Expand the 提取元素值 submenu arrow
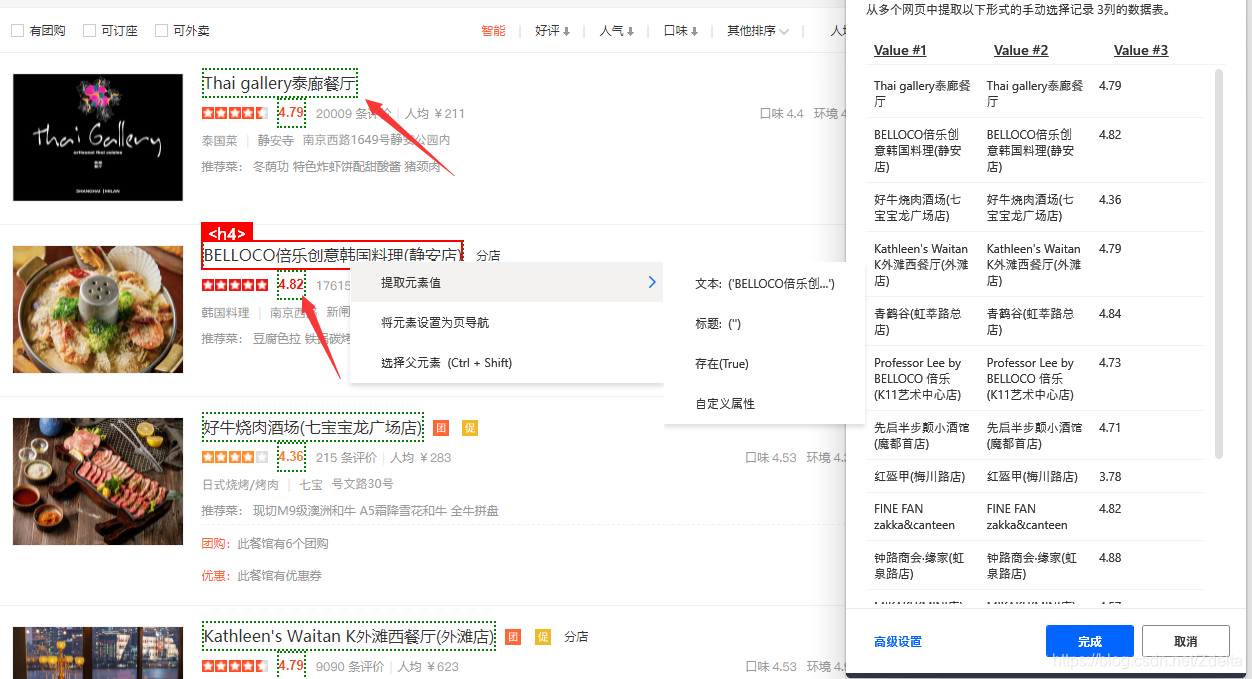 [652, 283]
